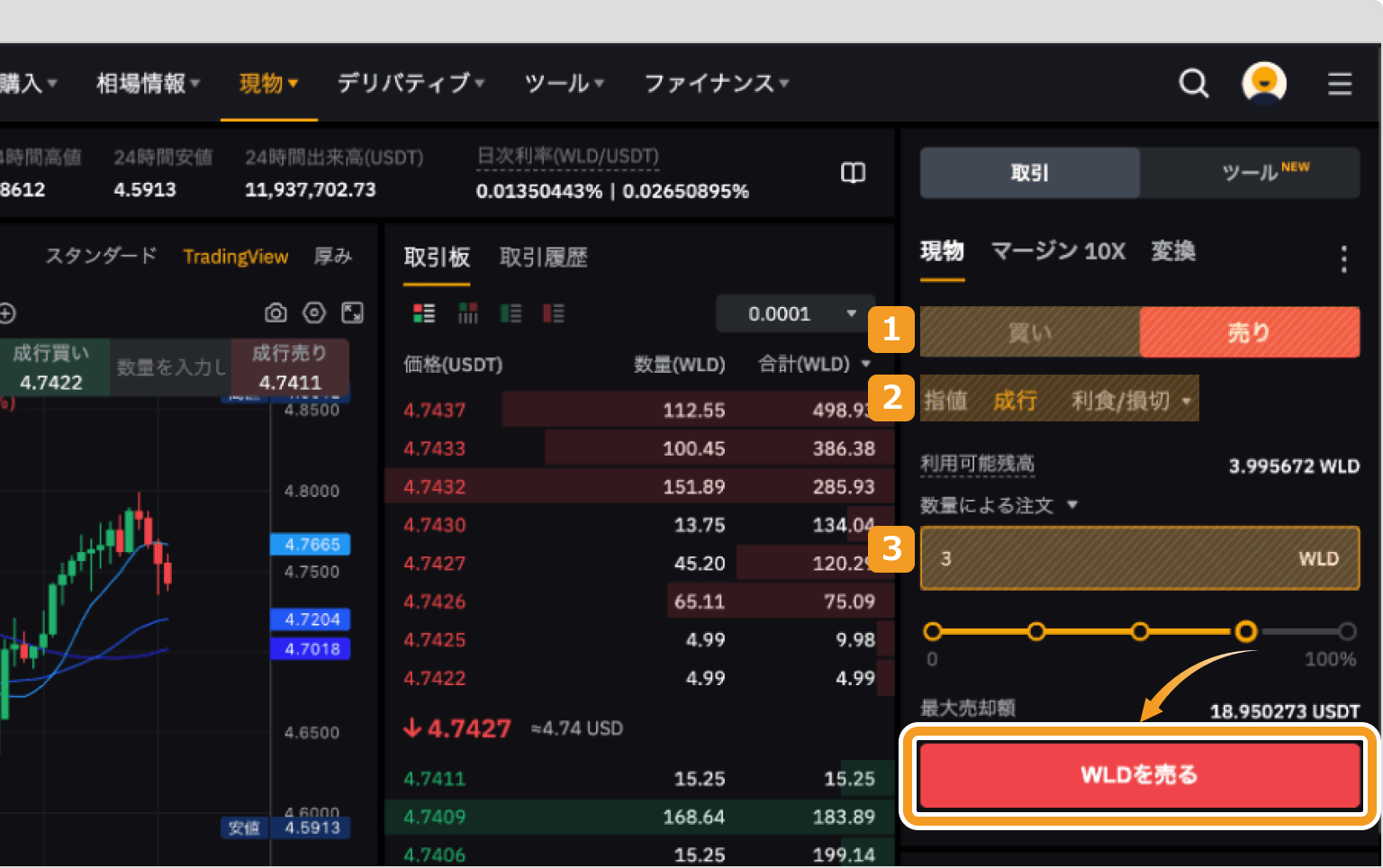Image resolution: width=1383 pixels, height=868 pixels.
Task: Open the hamburger menu icon
Action: pos(1340,84)
